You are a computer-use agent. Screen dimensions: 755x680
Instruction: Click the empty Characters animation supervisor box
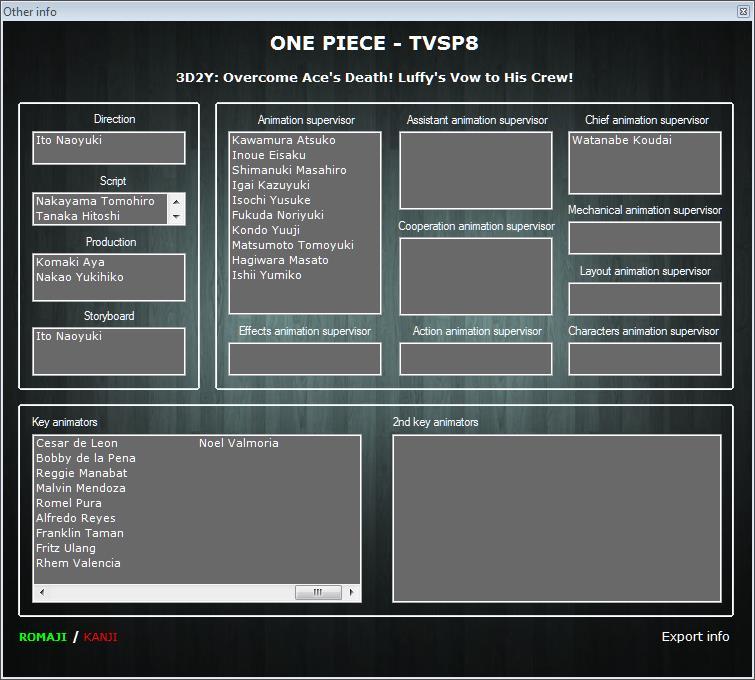[x=645, y=359]
